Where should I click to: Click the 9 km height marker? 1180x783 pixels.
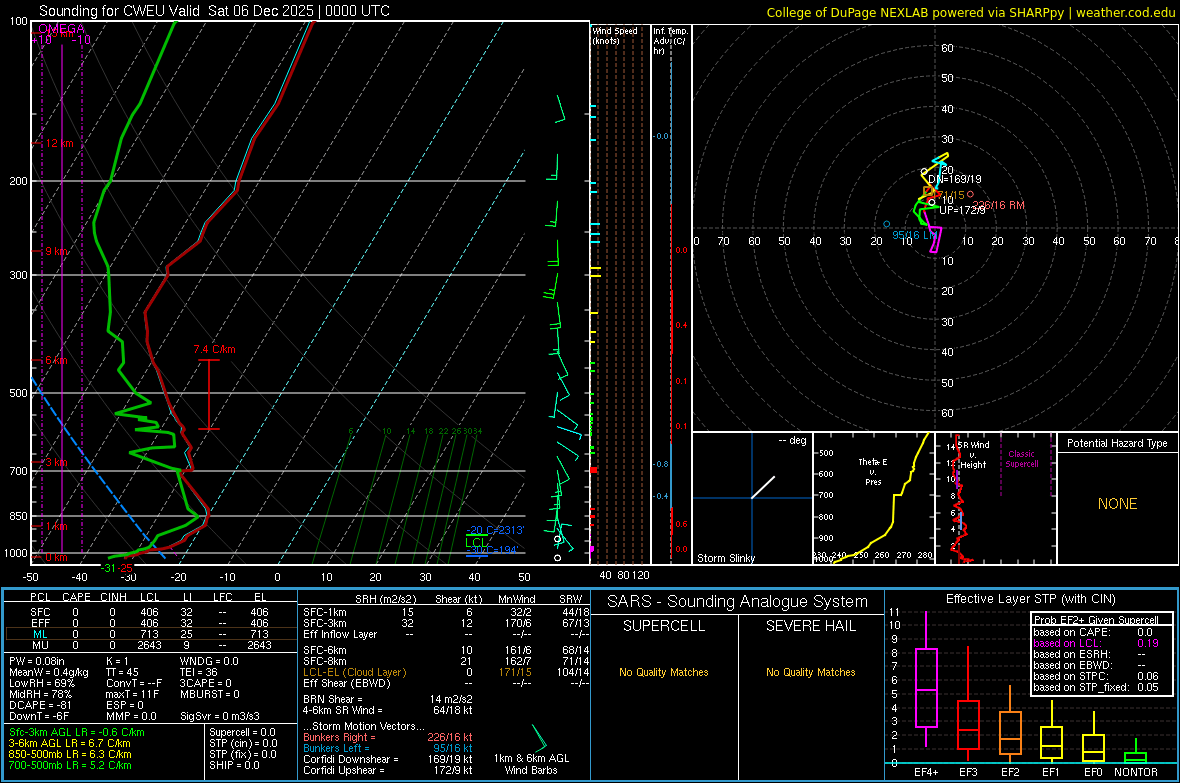pyautogui.click(x=56, y=251)
